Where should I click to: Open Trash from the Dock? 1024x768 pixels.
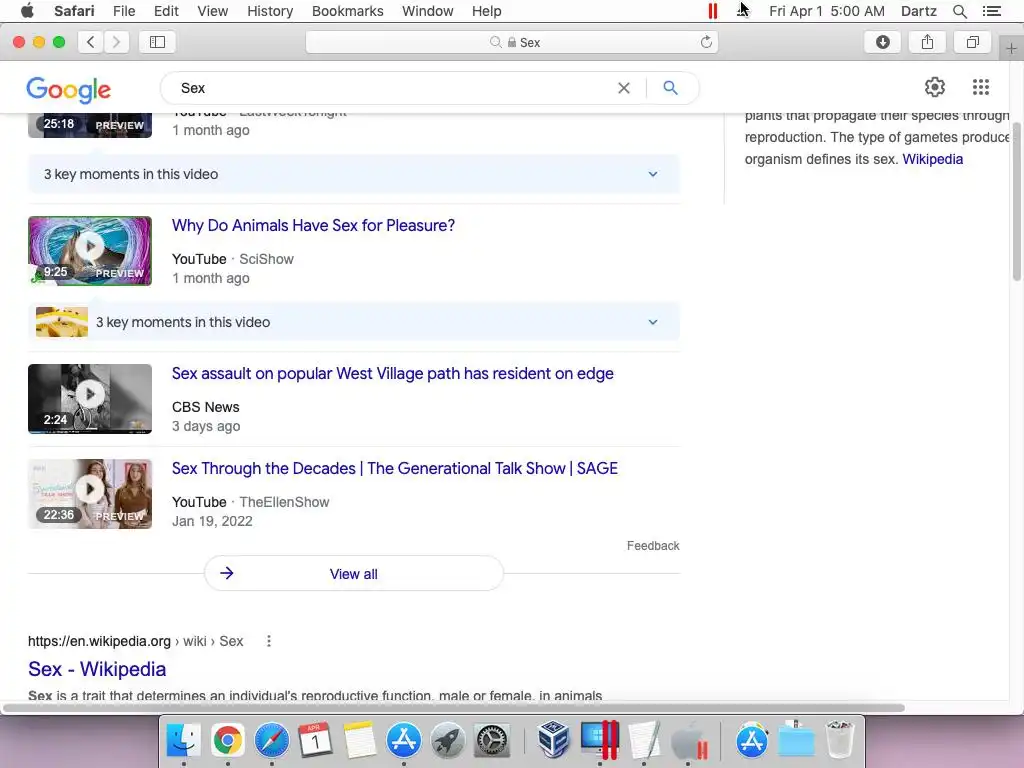(840, 741)
